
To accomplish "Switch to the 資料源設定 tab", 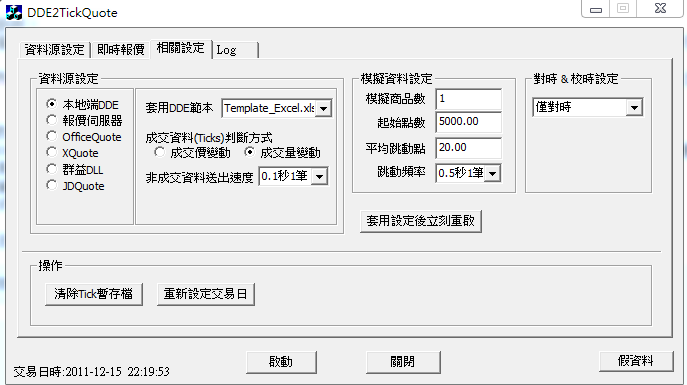I will (x=54, y=49).
